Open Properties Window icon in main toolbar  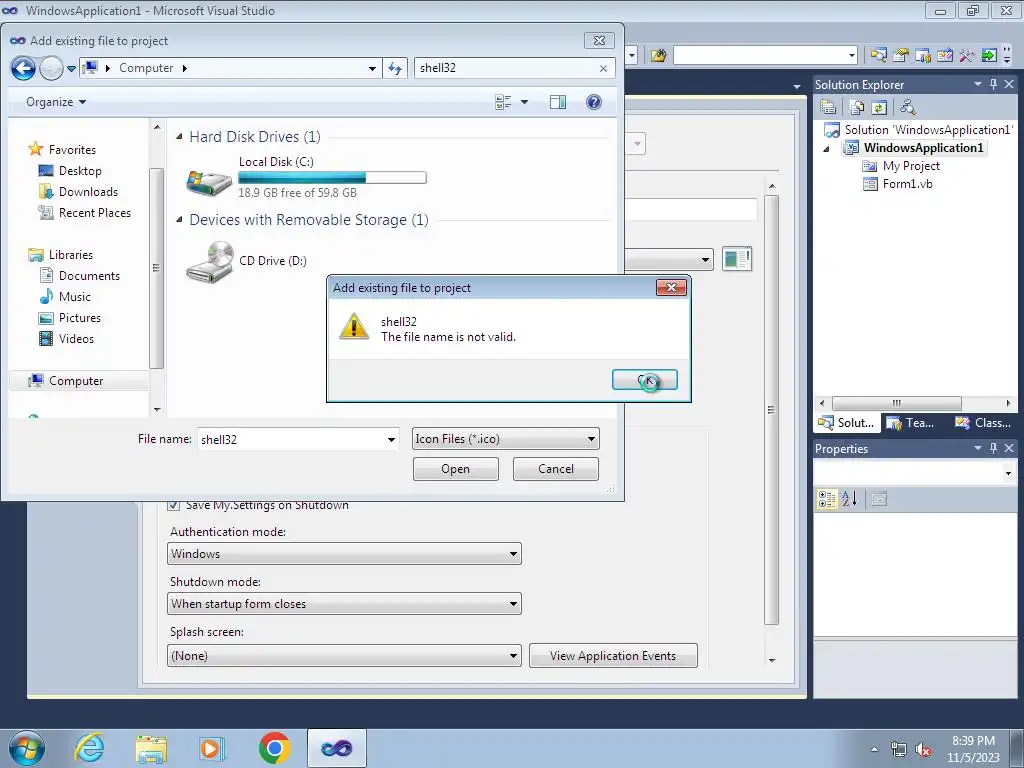pyautogui.click(x=901, y=56)
